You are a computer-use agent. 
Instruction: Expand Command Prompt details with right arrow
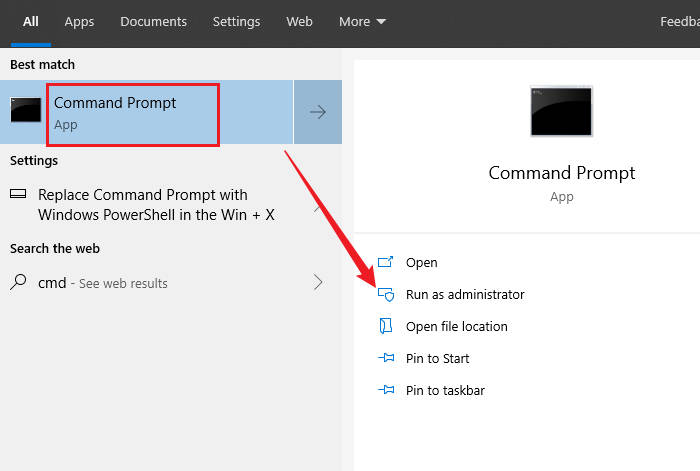tap(318, 112)
